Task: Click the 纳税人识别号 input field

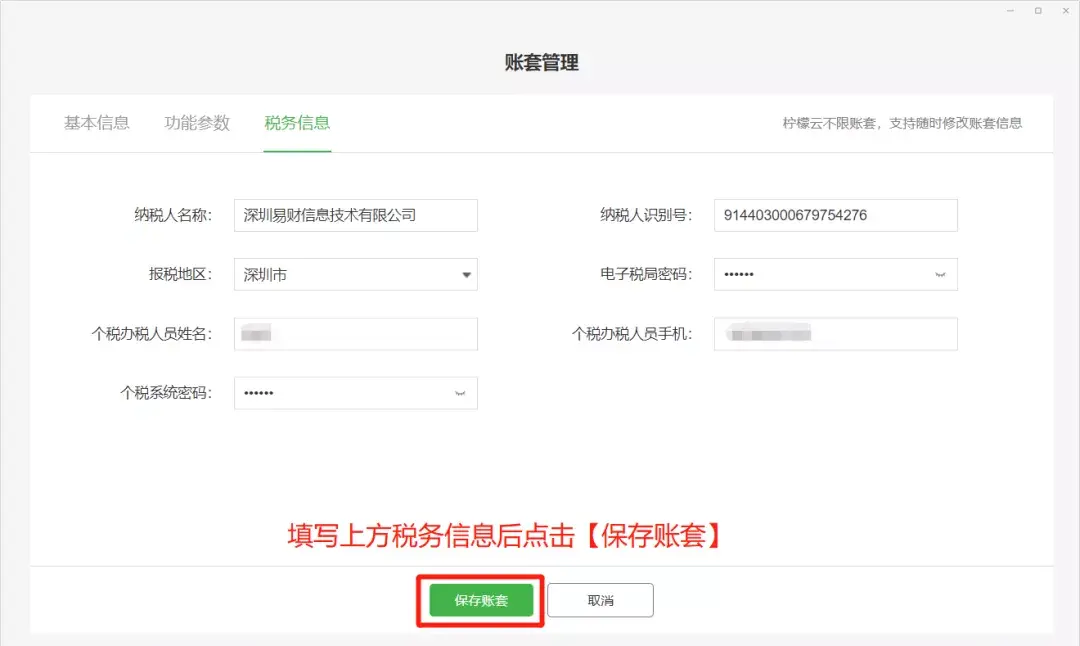Action: point(835,216)
